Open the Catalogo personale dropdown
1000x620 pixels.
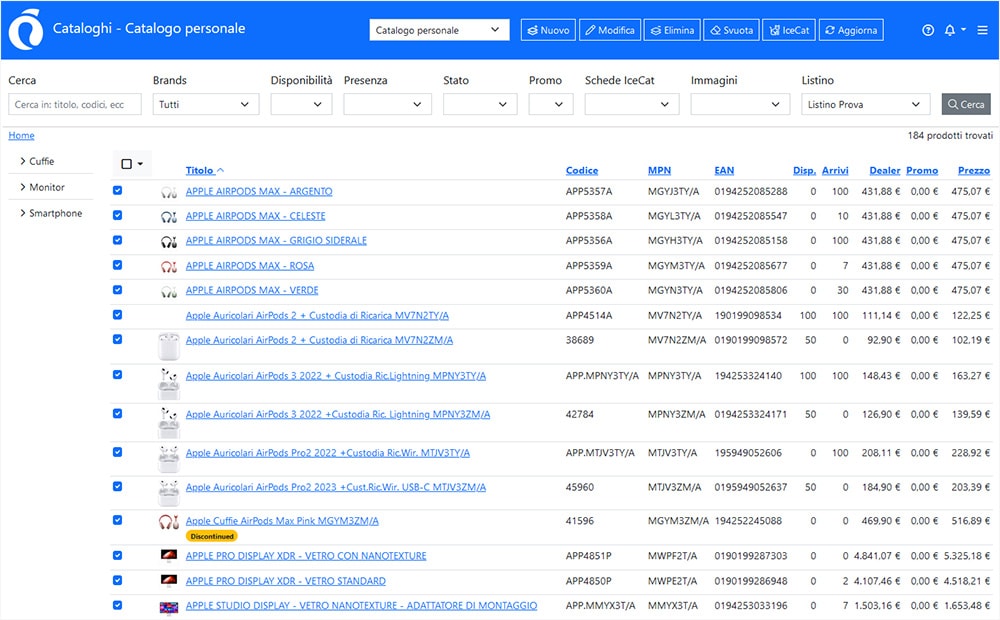point(439,30)
